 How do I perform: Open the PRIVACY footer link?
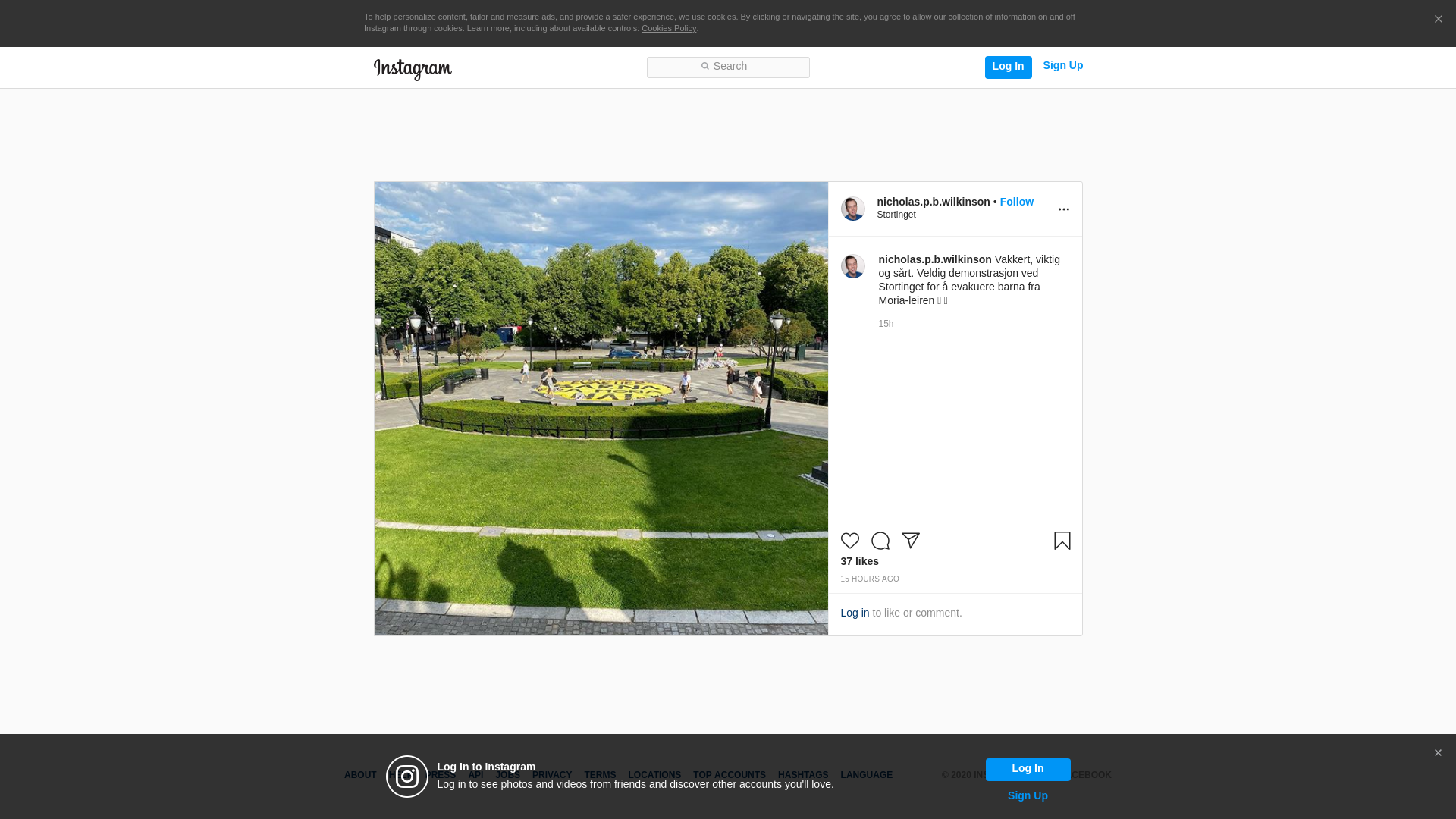click(x=552, y=775)
